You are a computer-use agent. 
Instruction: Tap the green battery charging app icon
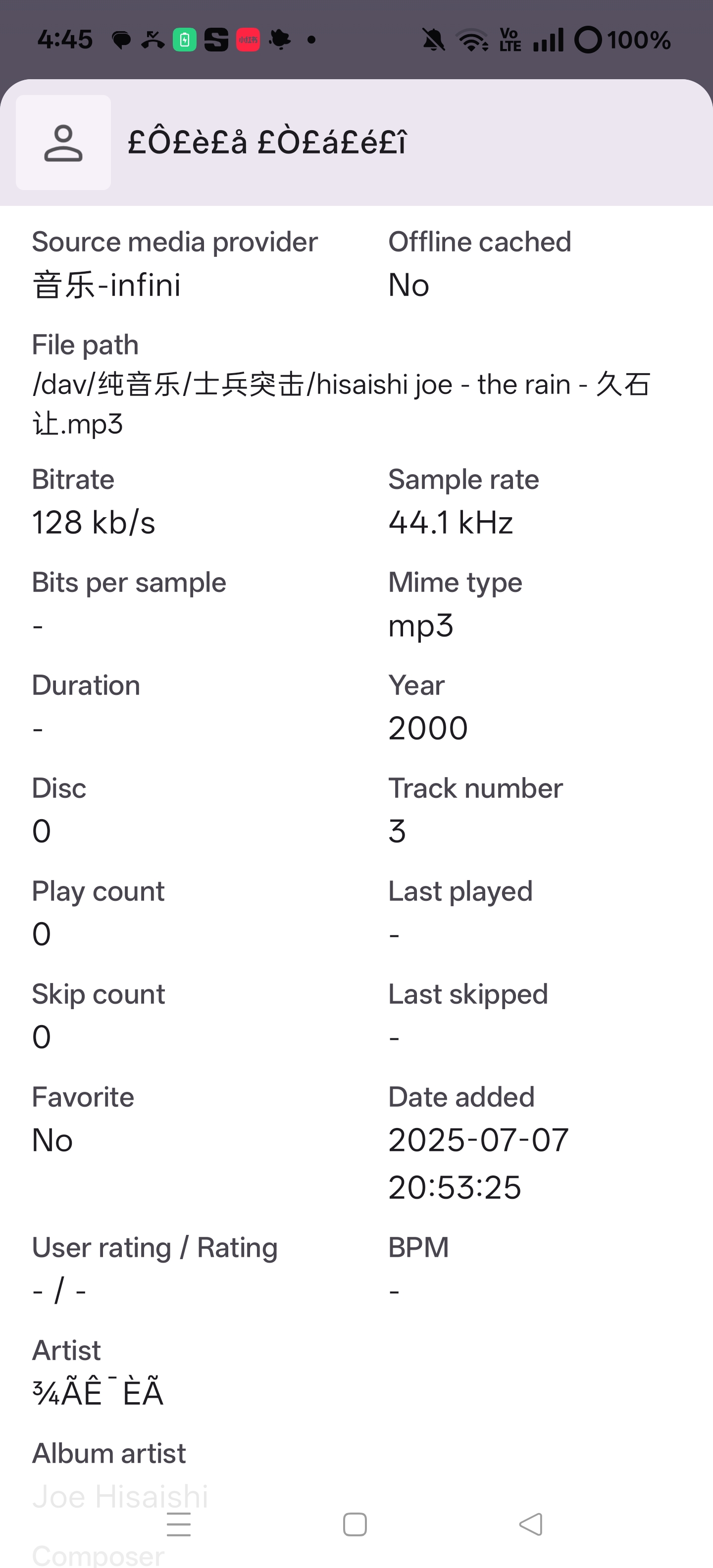[x=185, y=40]
